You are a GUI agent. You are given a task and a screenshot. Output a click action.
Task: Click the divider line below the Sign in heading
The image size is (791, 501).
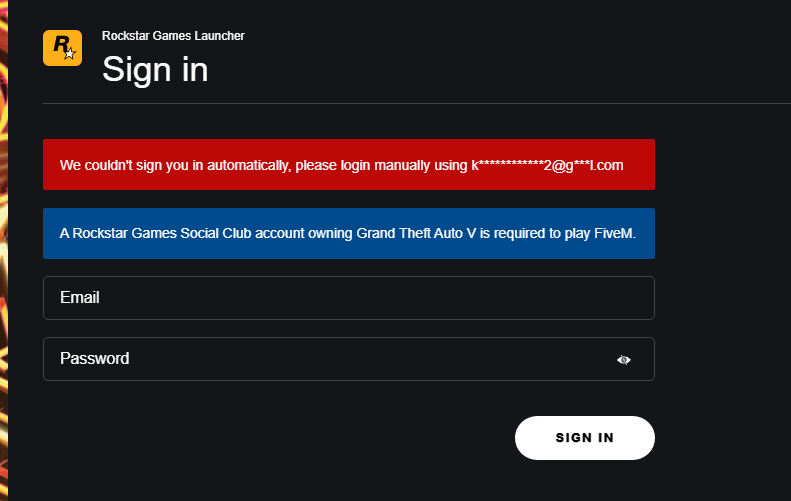pos(400,103)
